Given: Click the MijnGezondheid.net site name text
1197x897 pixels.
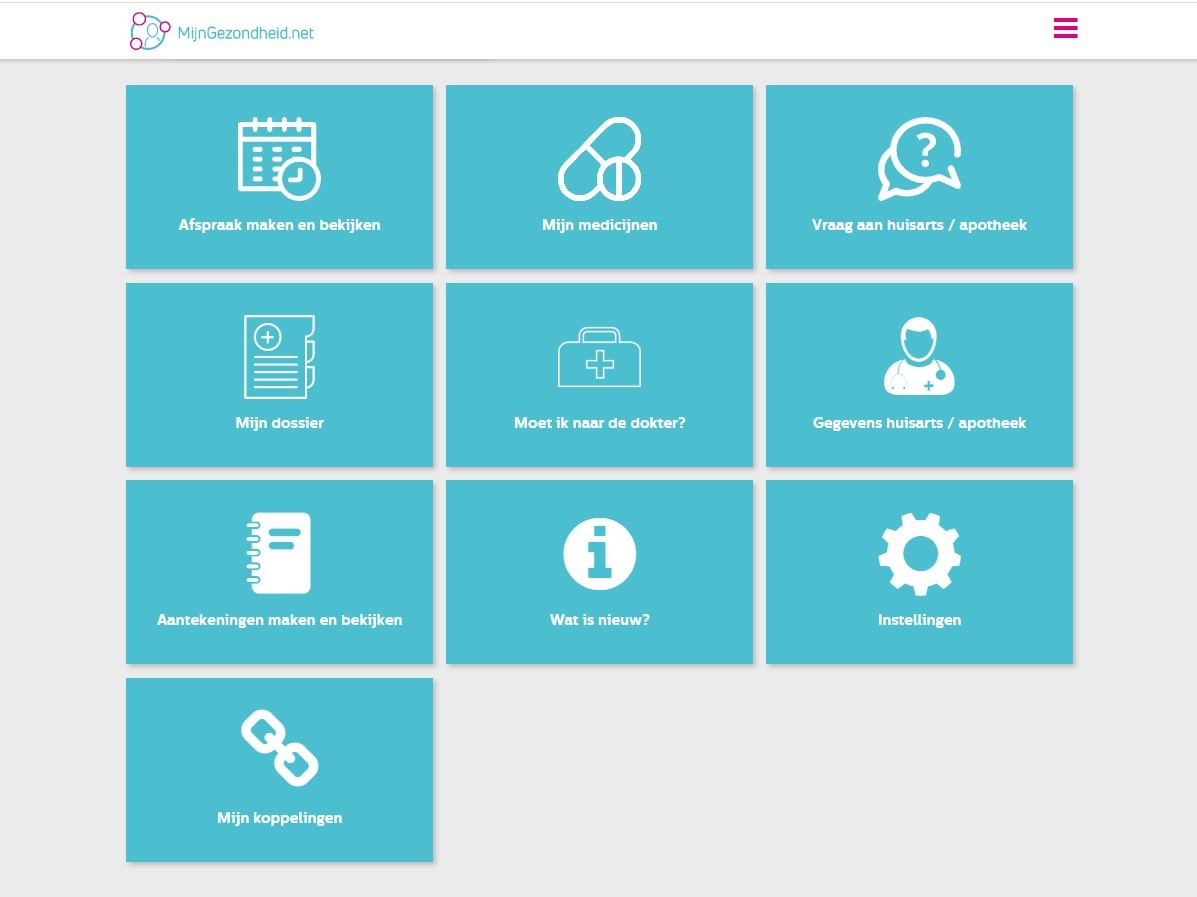Looking at the screenshot, I should (245, 33).
